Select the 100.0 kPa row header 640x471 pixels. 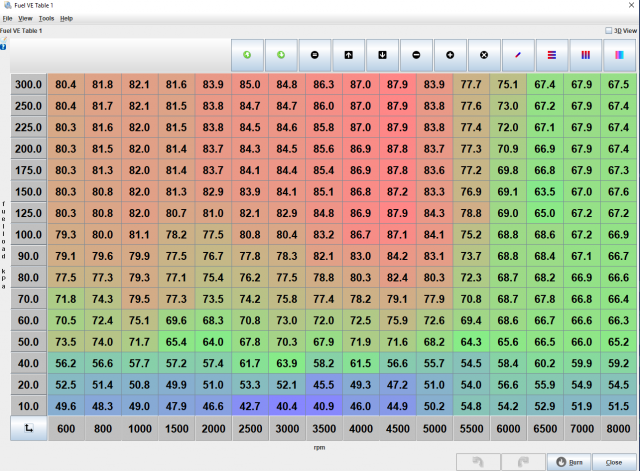click(x=29, y=234)
